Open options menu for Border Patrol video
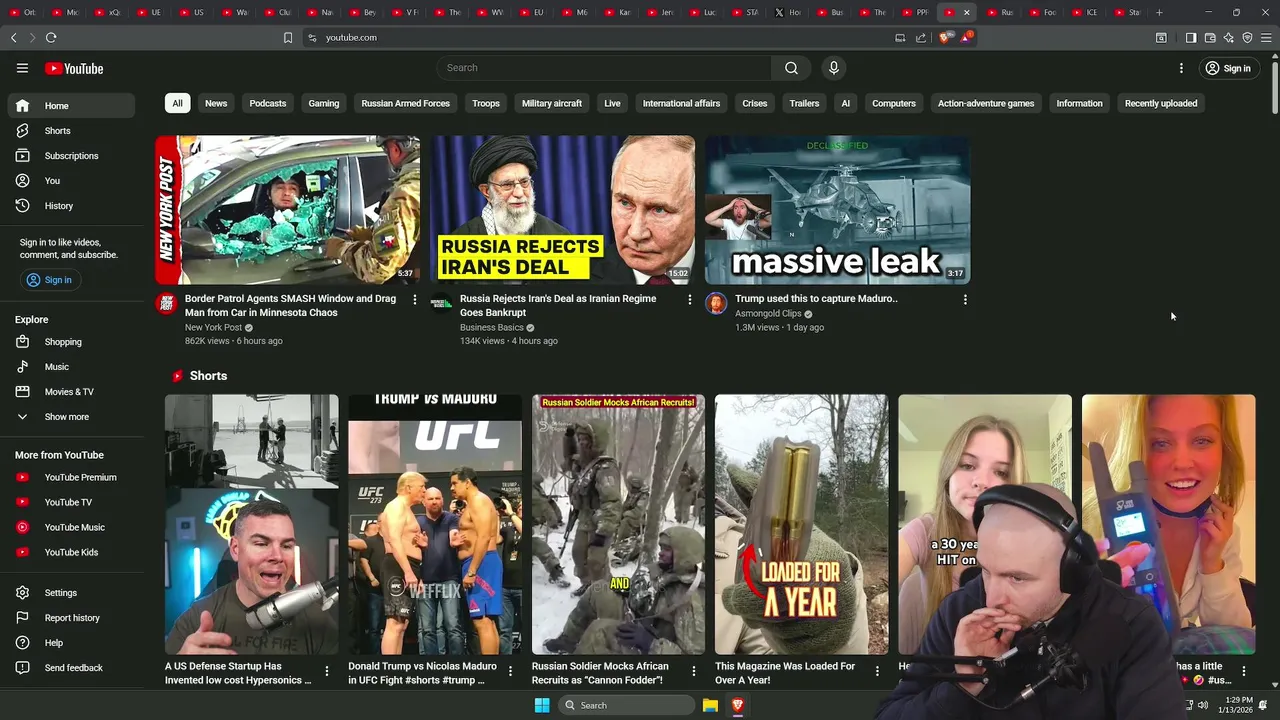The height and width of the screenshot is (720, 1280). 415,299
